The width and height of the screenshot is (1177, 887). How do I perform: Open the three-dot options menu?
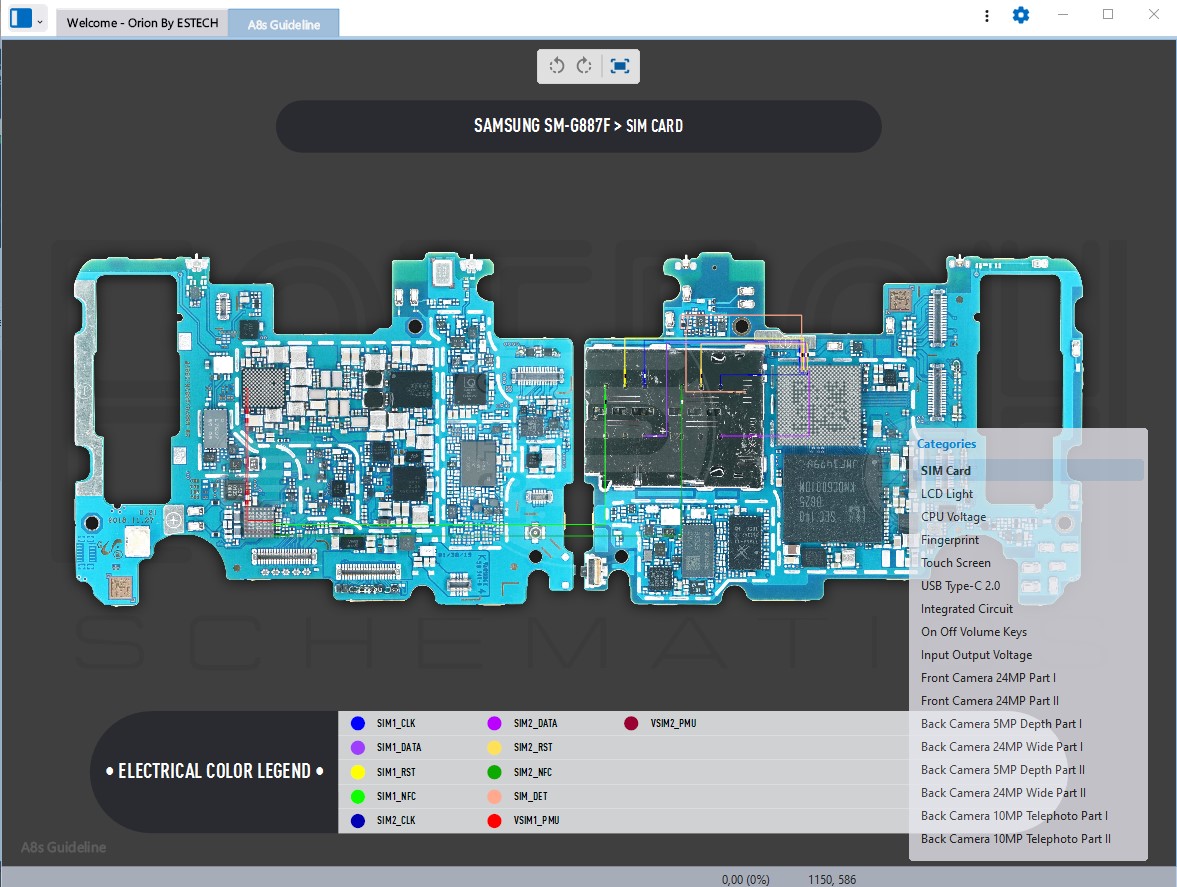[986, 15]
